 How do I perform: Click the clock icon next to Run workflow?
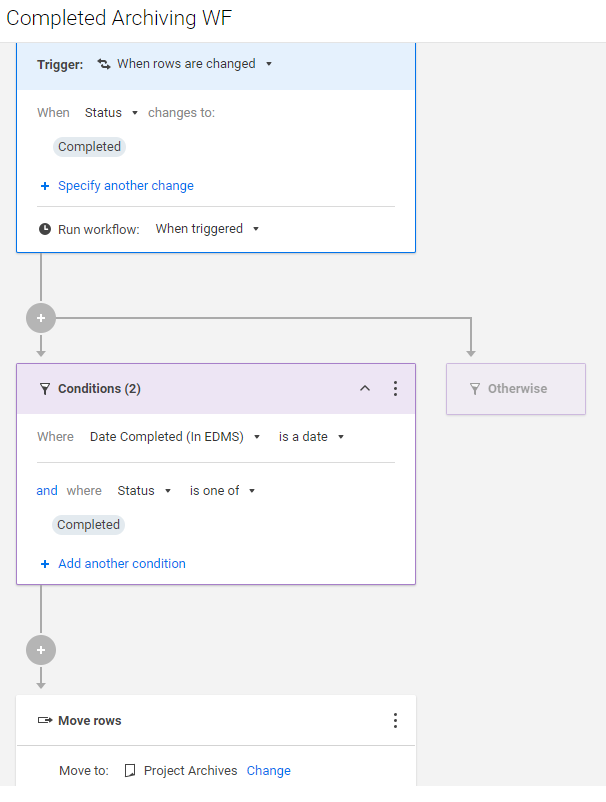coord(45,229)
